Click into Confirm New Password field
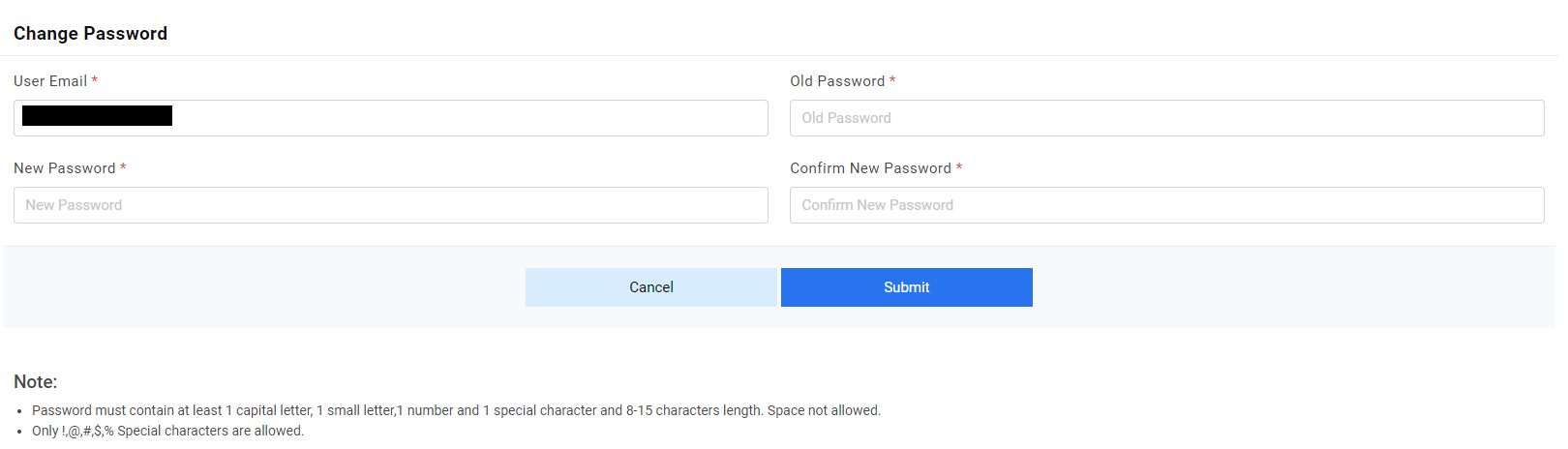The width and height of the screenshot is (1568, 449). pos(1166,205)
